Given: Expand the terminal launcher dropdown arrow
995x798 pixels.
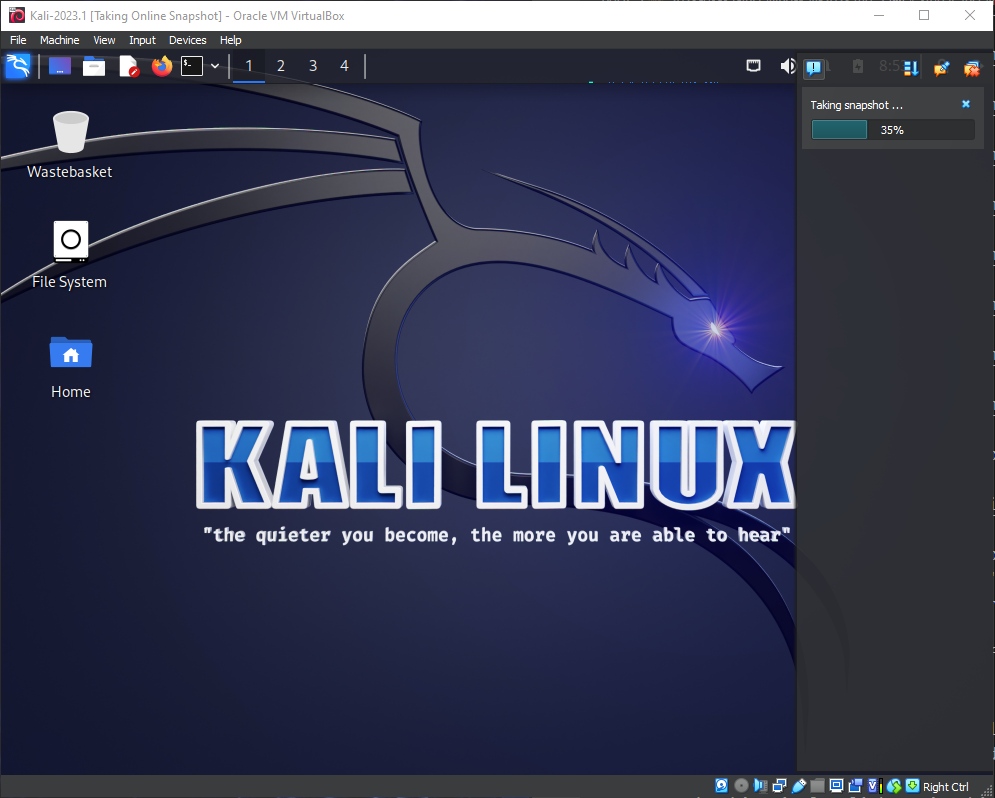Looking at the screenshot, I should tap(215, 66).
